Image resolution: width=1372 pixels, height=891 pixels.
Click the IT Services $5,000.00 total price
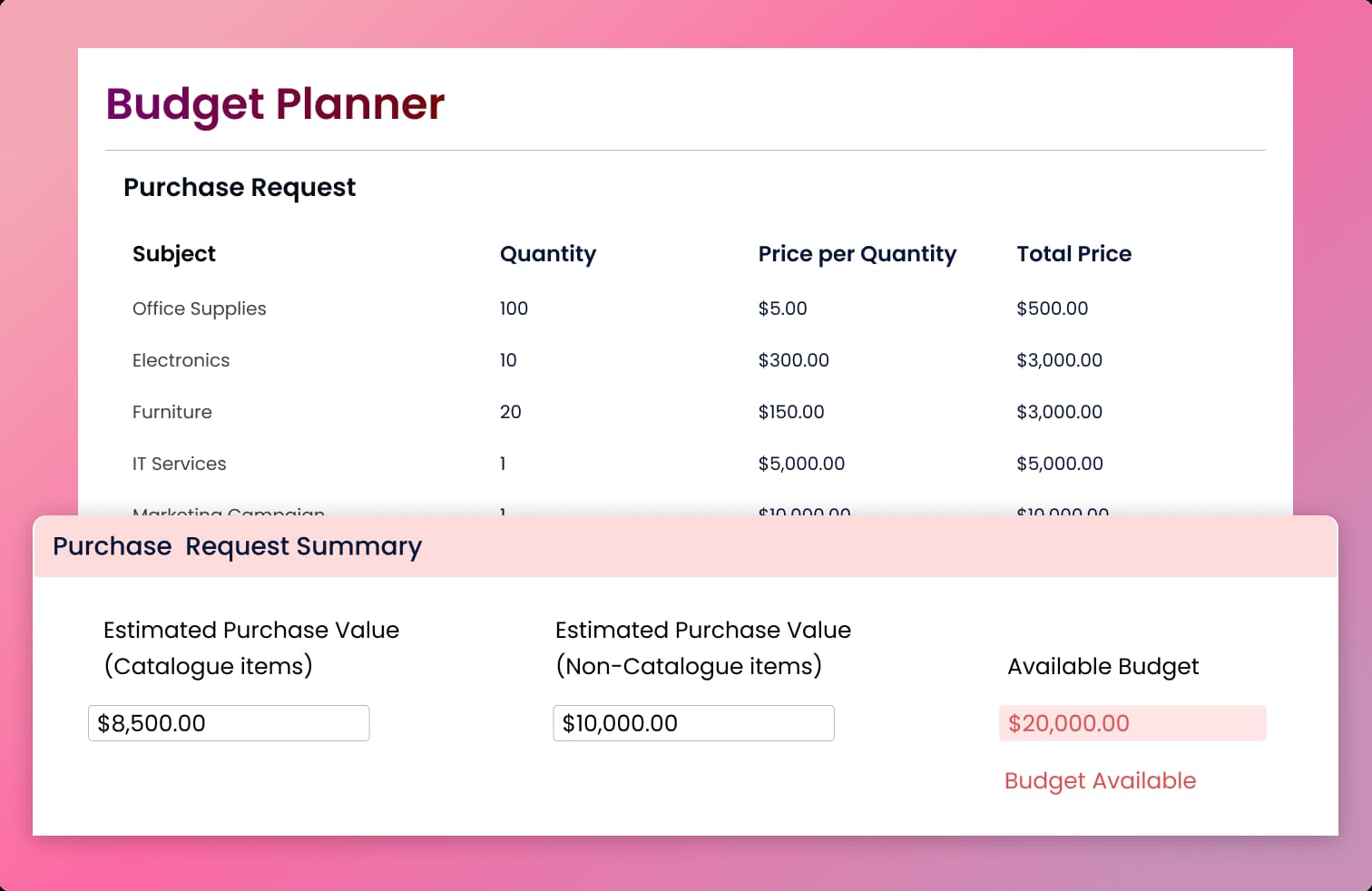click(x=1060, y=464)
